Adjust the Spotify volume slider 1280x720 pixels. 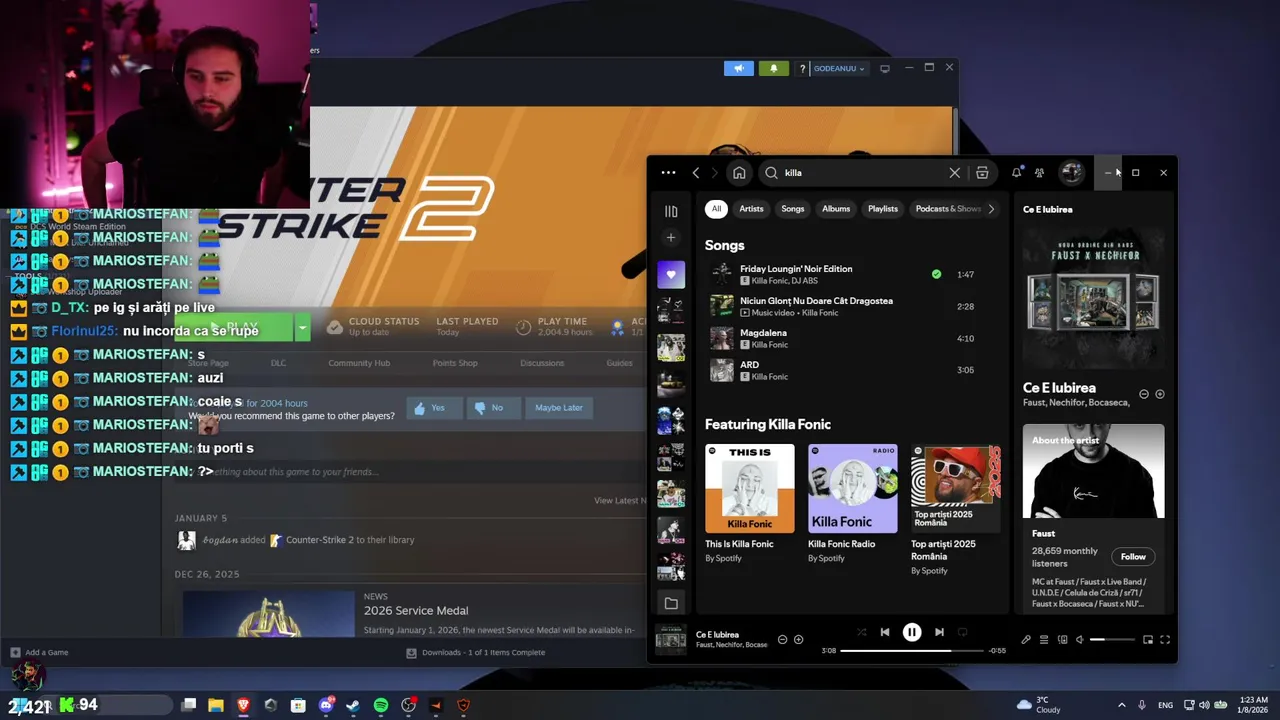point(1114,640)
